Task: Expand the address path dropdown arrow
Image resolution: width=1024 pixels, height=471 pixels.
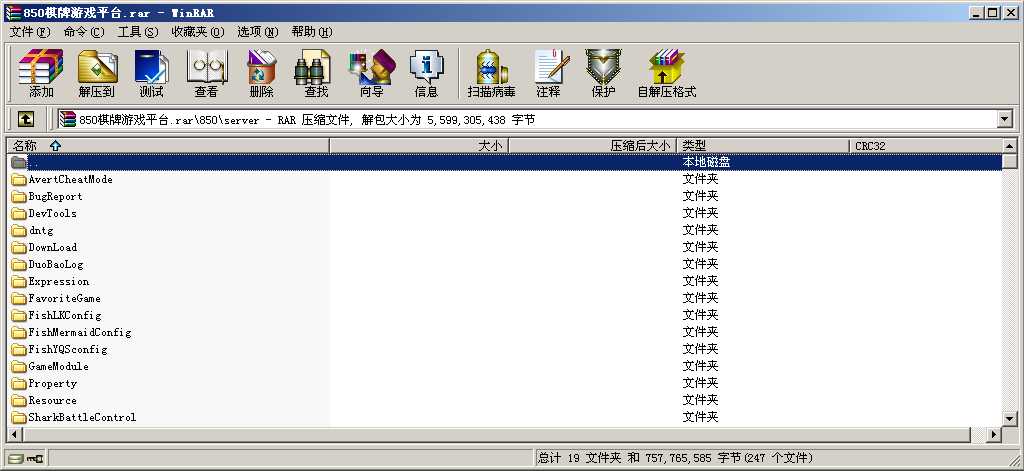Action: coord(1004,119)
